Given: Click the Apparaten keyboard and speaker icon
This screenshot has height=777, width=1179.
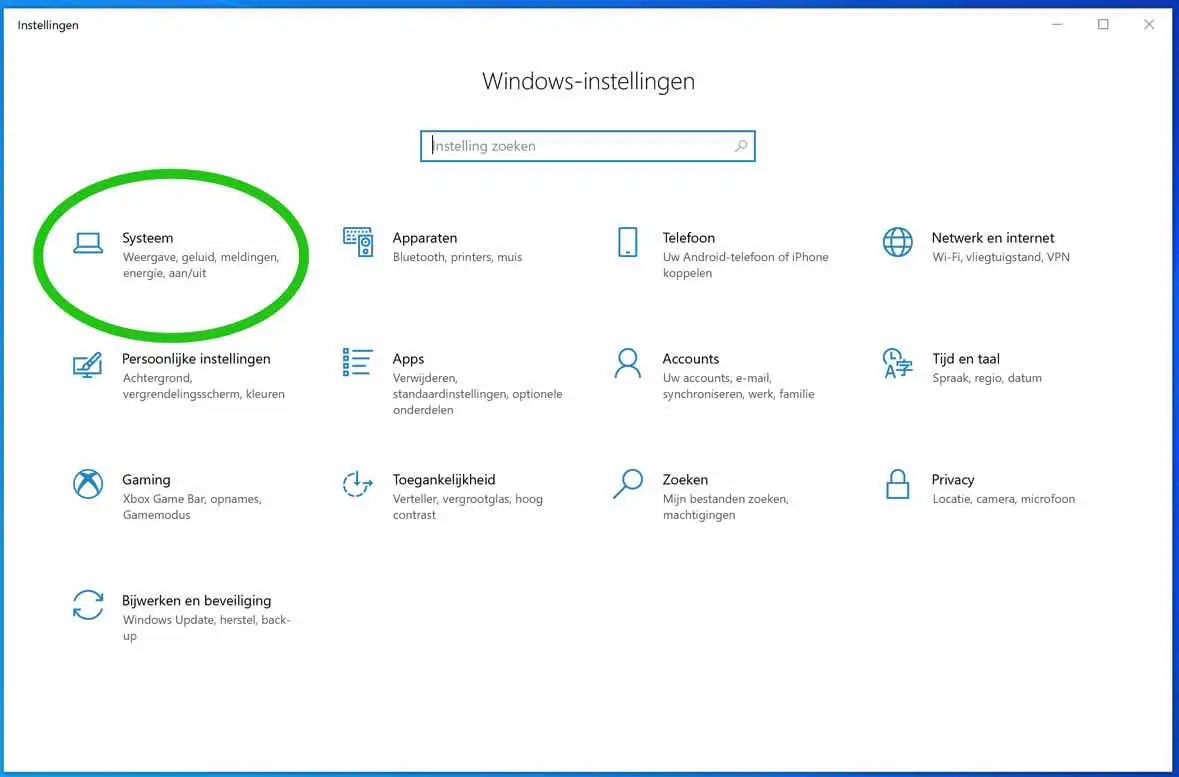Looking at the screenshot, I should click(358, 241).
